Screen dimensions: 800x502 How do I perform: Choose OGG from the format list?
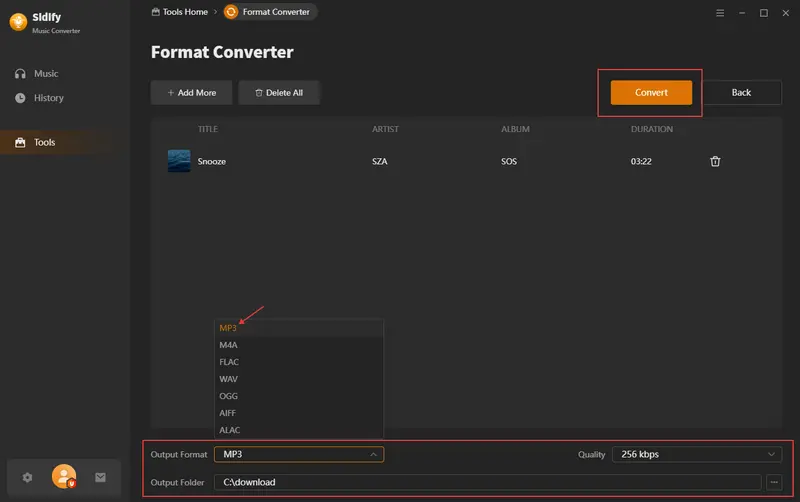click(x=298, y=396)
